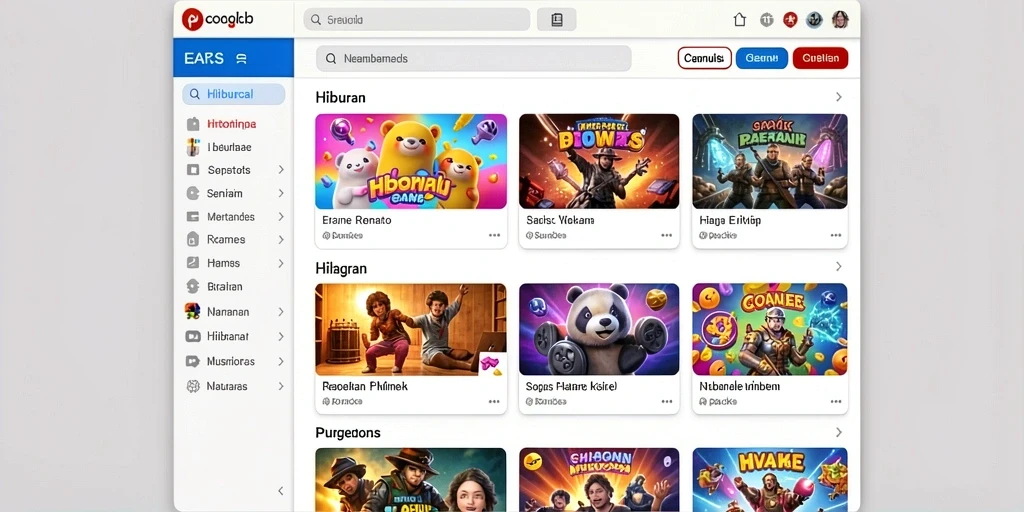Open the book icon button beside search
Viewport: 1024px width, 512px height.
coord(556,20)
